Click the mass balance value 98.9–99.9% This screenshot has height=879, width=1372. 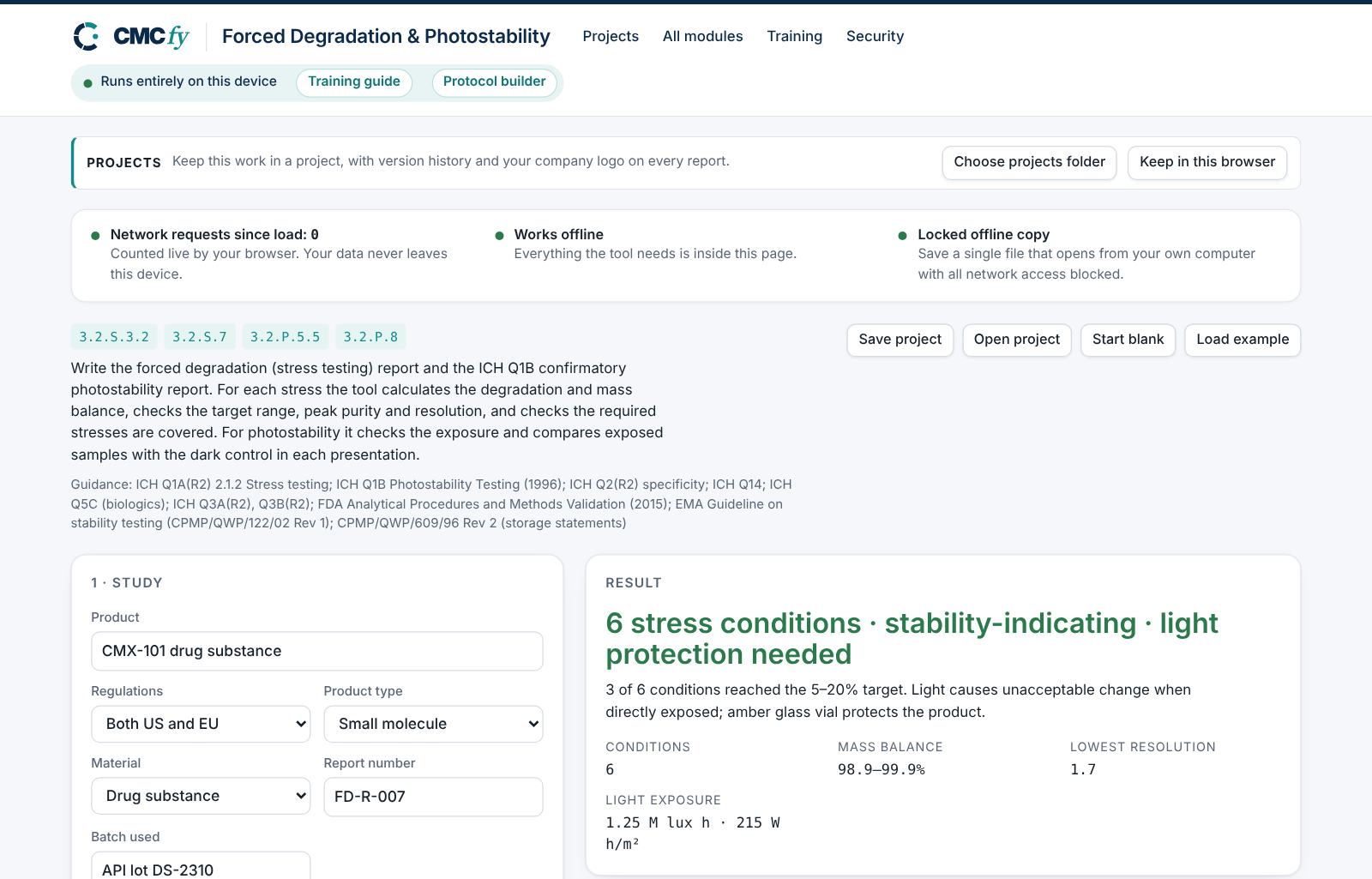881,769
